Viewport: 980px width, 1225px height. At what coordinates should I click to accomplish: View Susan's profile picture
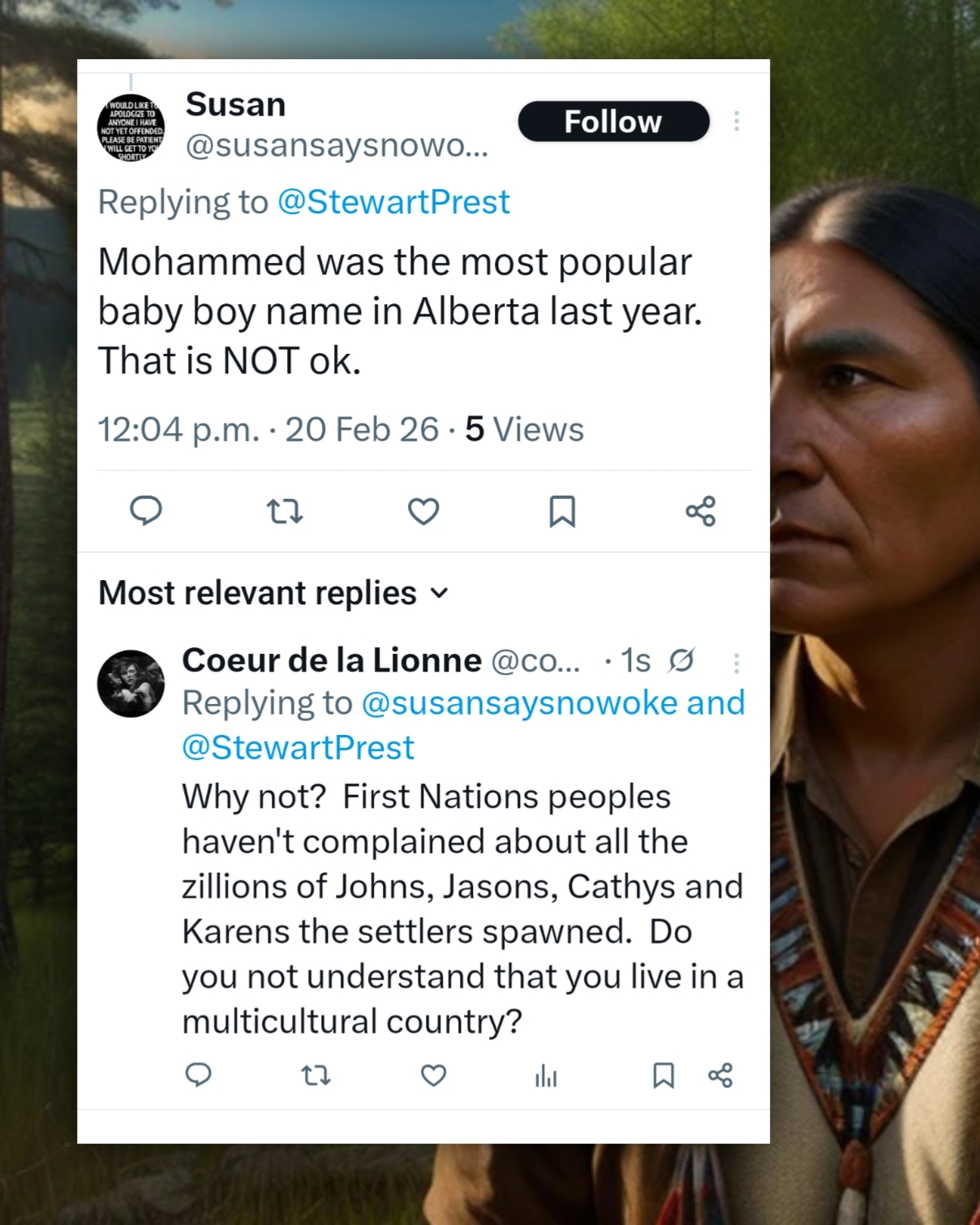point(131,127)
